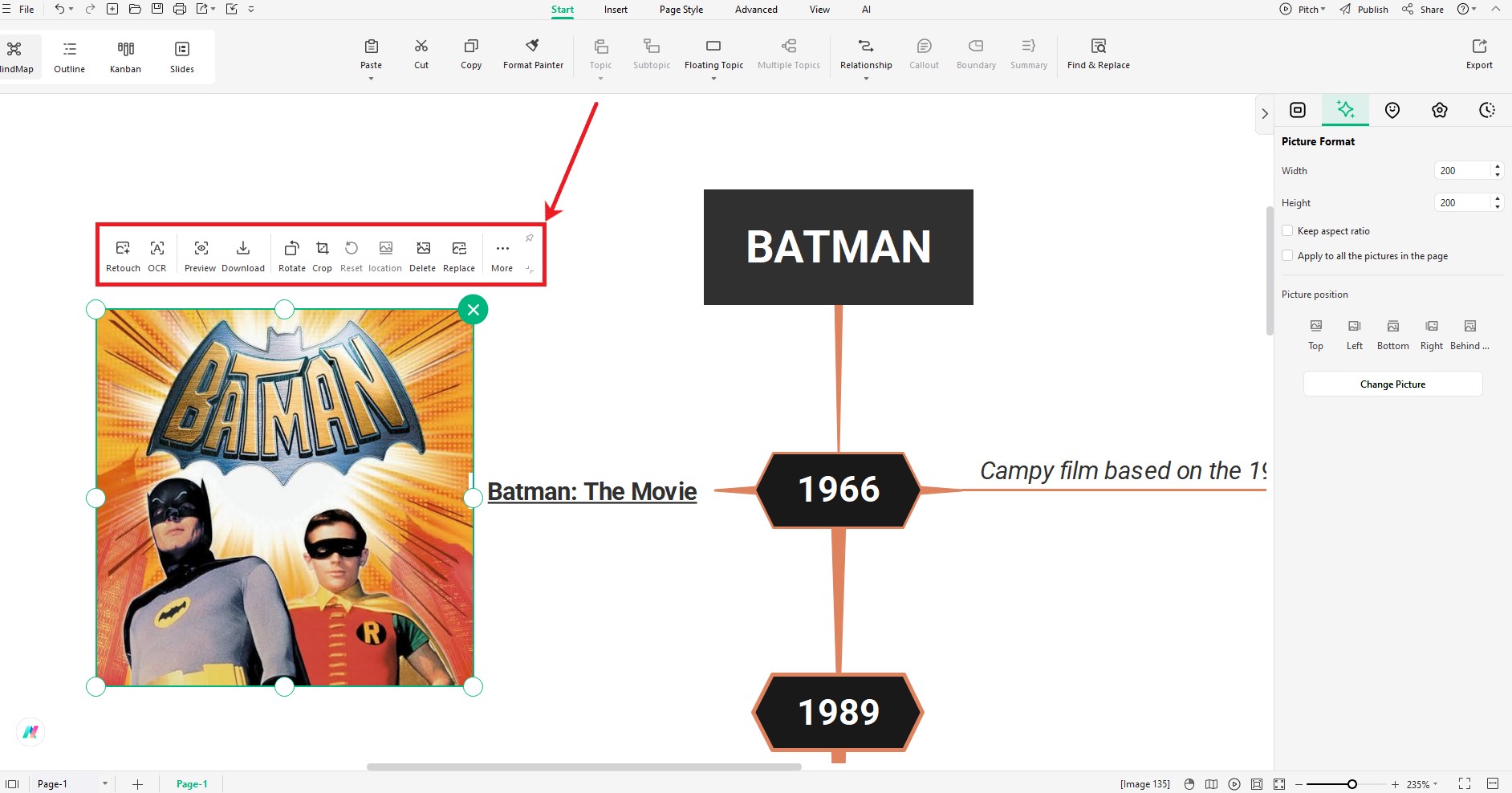This screenshot has height=793, width=1512.
Task: Activate Format Painter
Action: [x=533, y=55]
